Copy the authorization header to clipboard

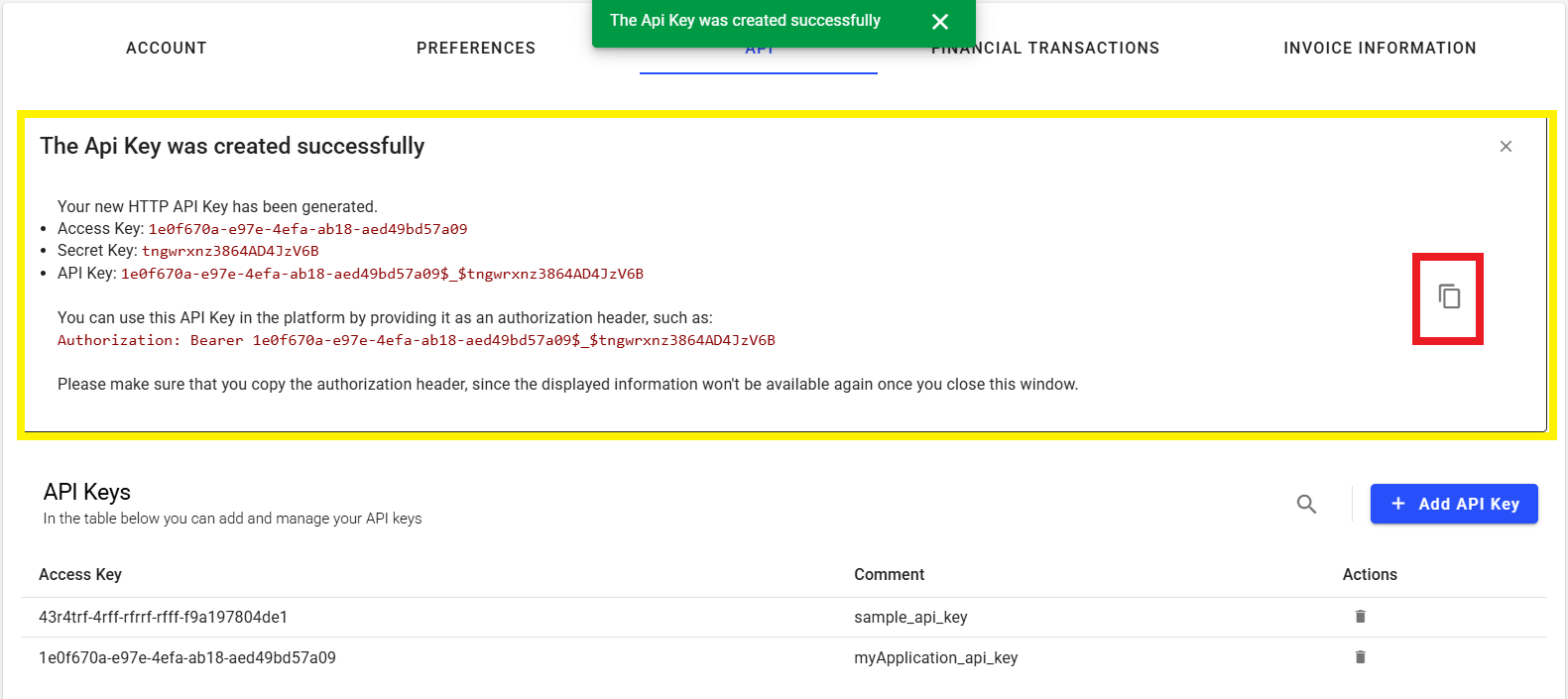[1449, 296]
